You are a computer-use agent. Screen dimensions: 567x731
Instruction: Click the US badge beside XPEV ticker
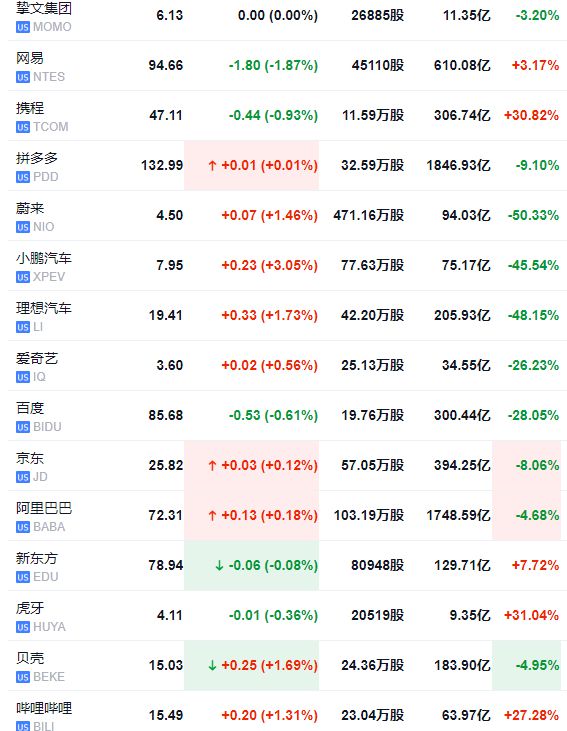tap(23, 277)
